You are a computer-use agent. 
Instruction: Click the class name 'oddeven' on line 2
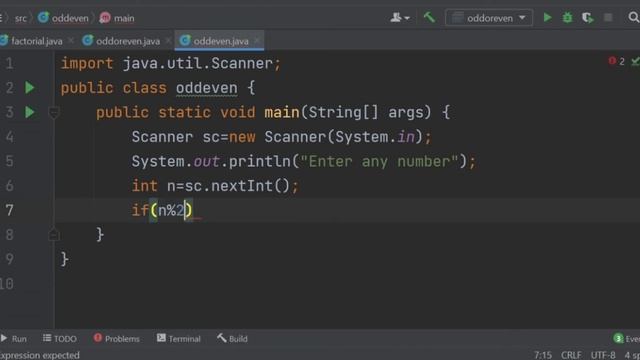[207, 88]
